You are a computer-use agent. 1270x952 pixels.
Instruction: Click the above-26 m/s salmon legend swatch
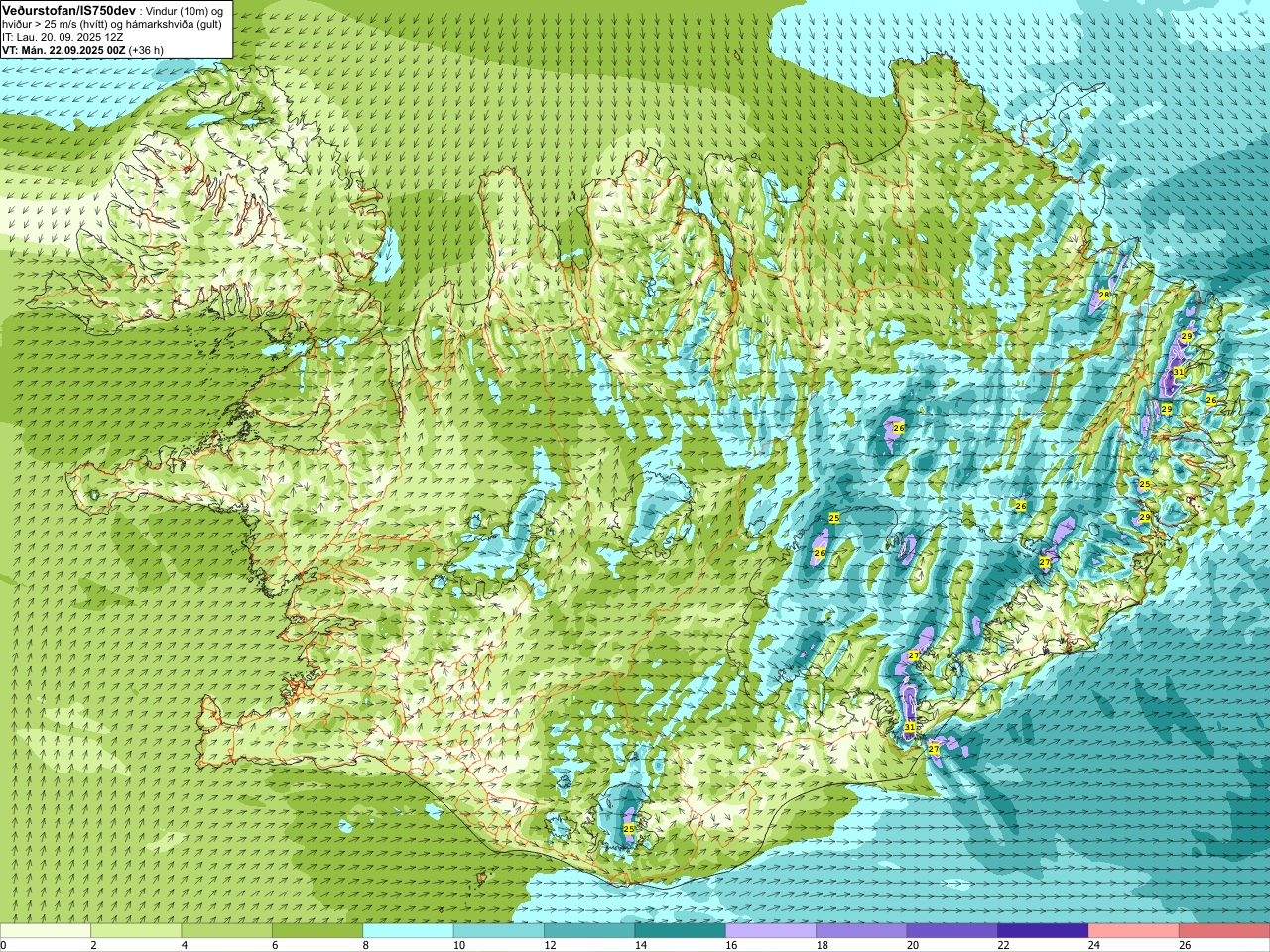pos(1224,931)
